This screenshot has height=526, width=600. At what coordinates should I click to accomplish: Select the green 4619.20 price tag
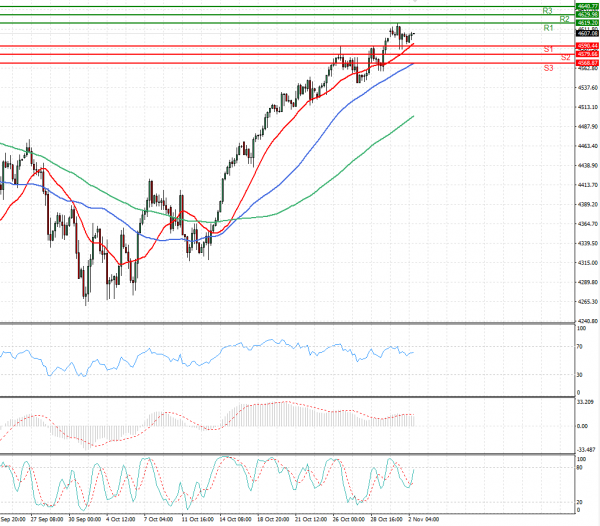point(587,23)
